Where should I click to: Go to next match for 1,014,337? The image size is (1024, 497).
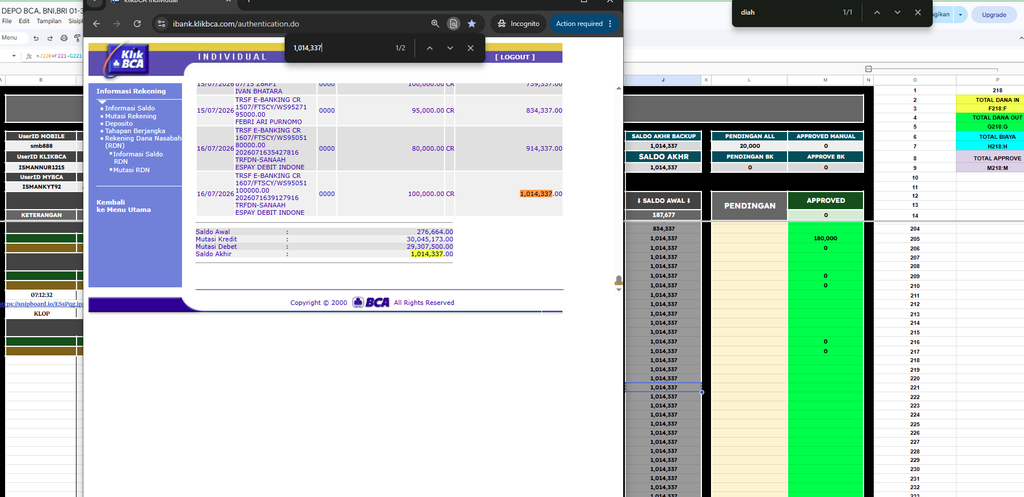pos(450,48)
